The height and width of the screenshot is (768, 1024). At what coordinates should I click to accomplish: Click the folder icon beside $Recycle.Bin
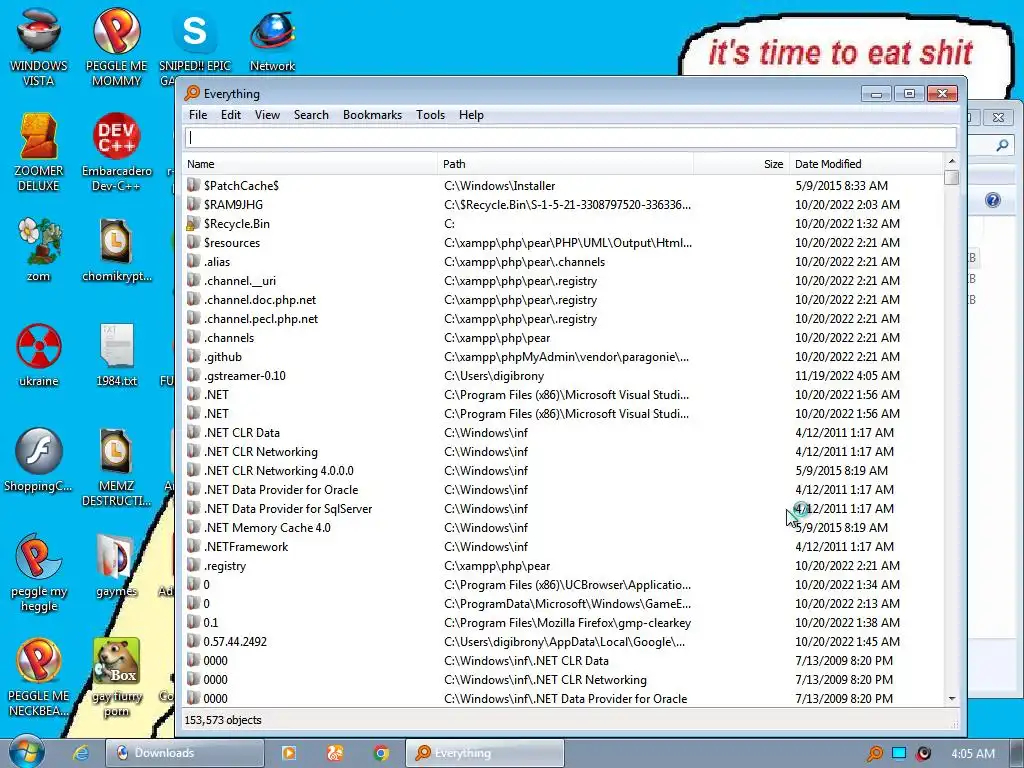coord(193,223)
